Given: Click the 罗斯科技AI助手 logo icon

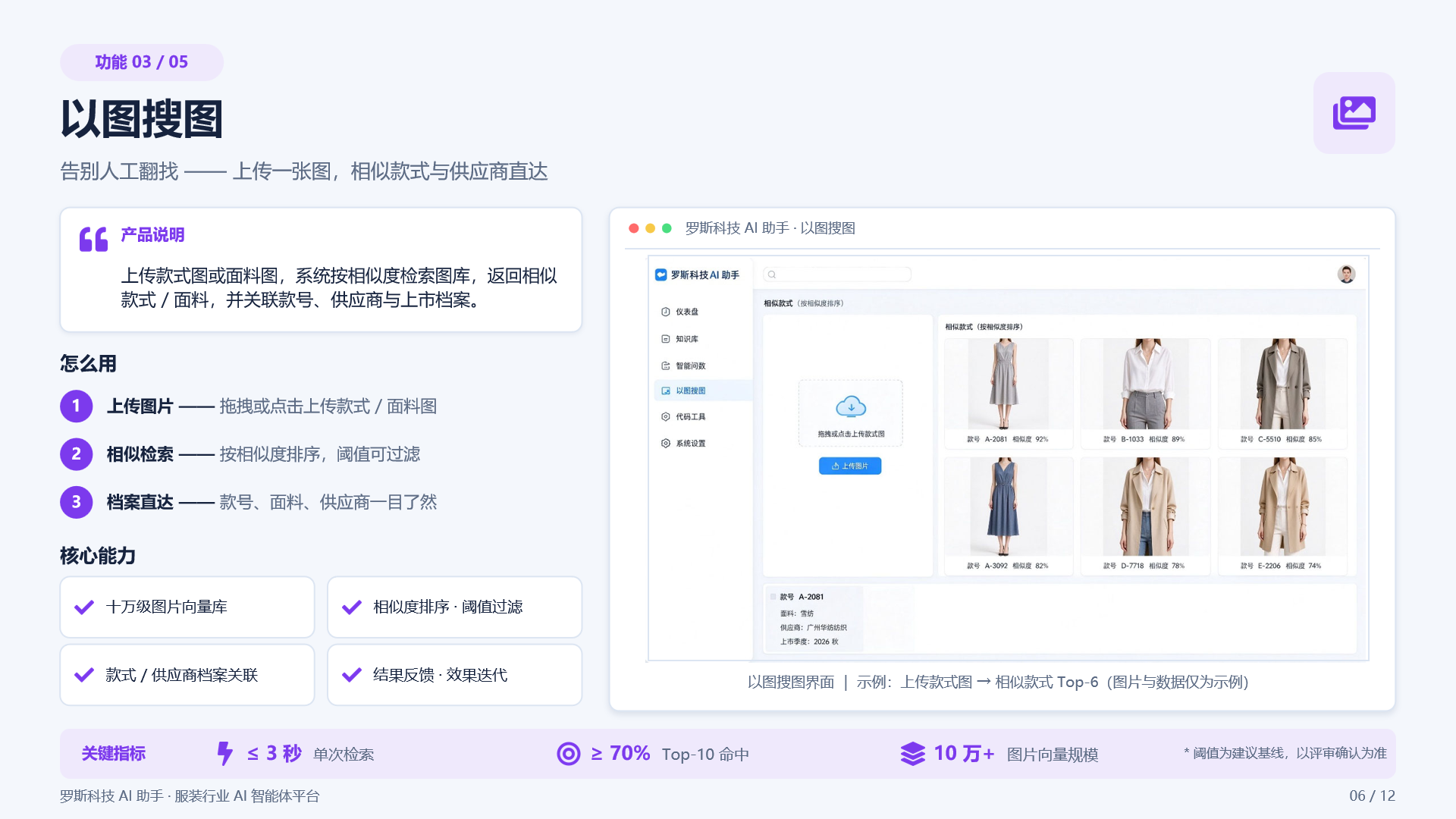Looking at the screenshot, I should coord(661,275).
